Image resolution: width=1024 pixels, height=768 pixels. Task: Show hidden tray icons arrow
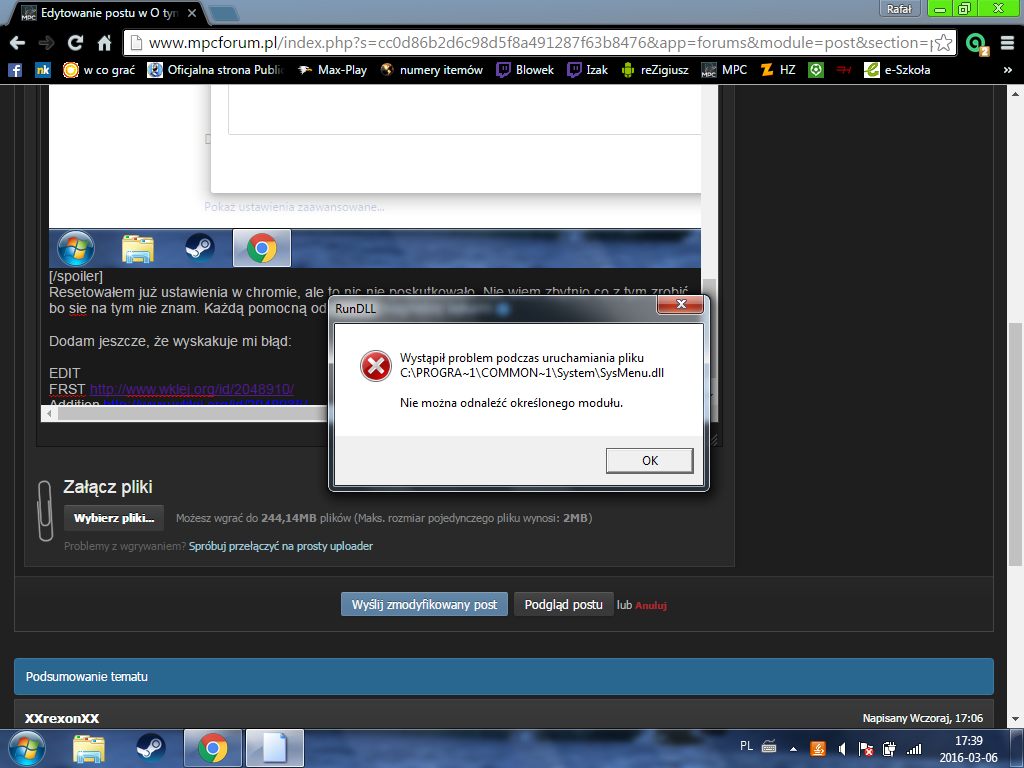(793, 748)
